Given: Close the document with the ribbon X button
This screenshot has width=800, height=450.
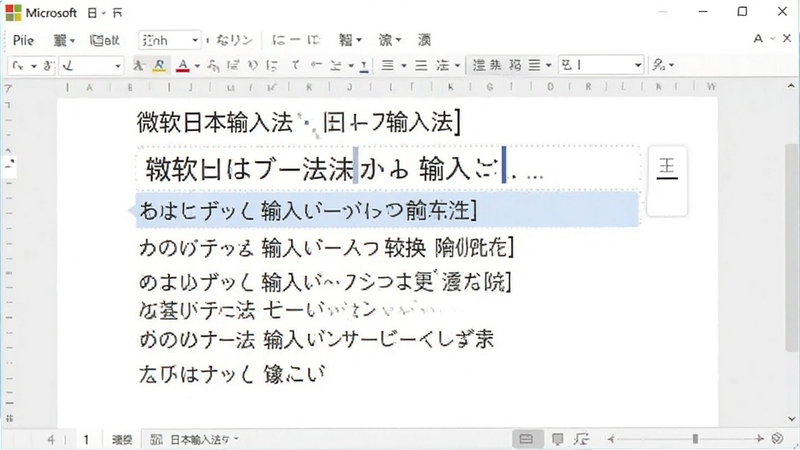Looking at the screenshot, I should [x=787, y=39].
